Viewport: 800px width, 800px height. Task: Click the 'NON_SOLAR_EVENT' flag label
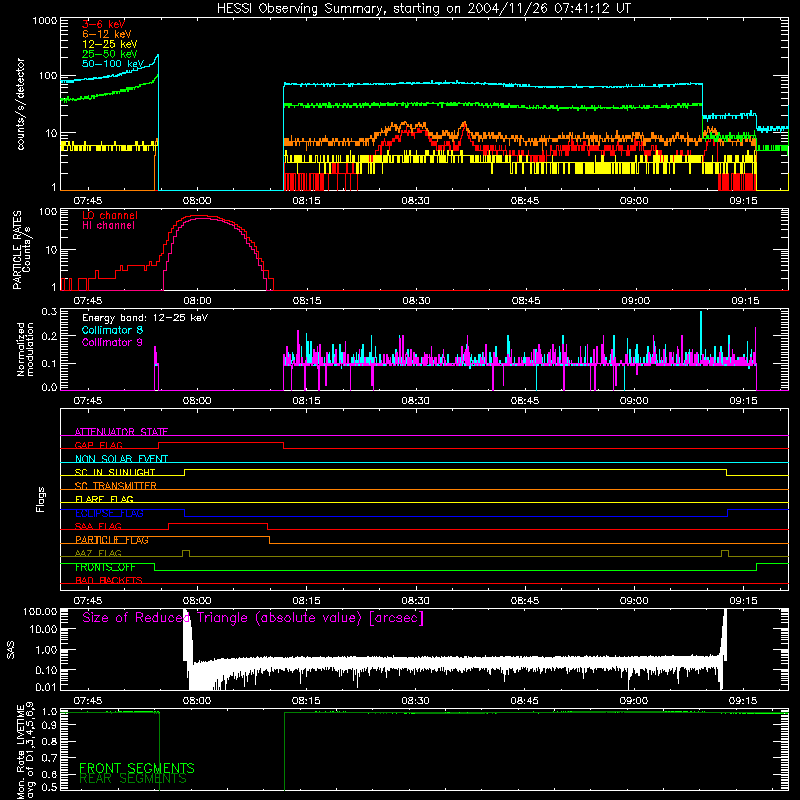pyautogui.click(x=121, y=459)
